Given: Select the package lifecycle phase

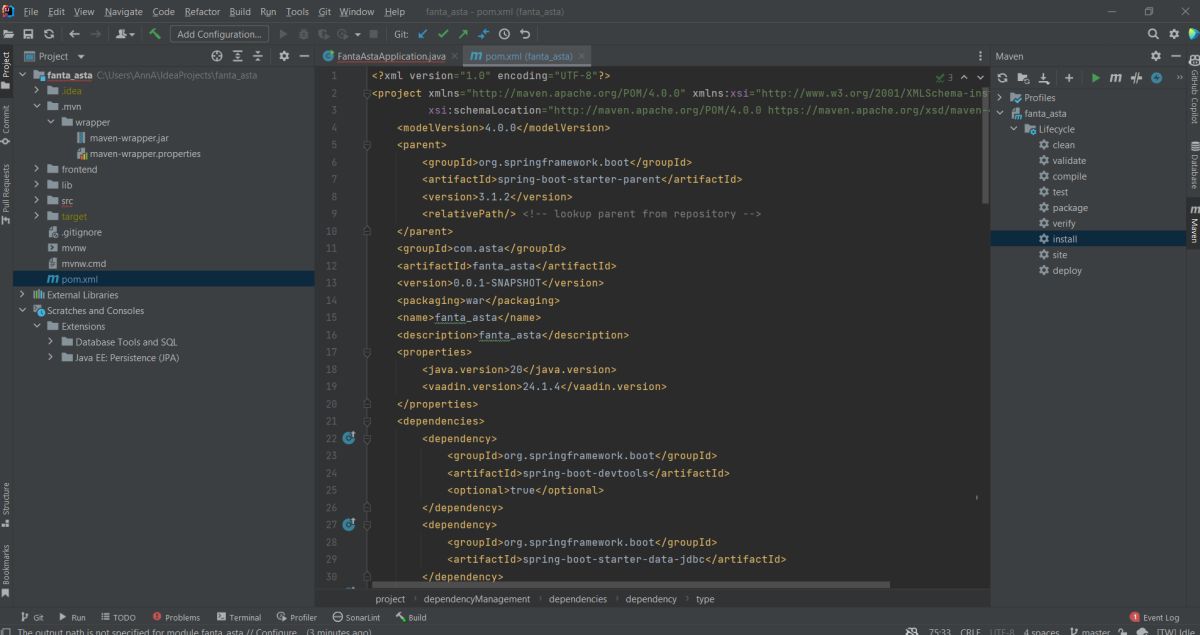Looking at the screenshot, I should tap(1069, 208).
